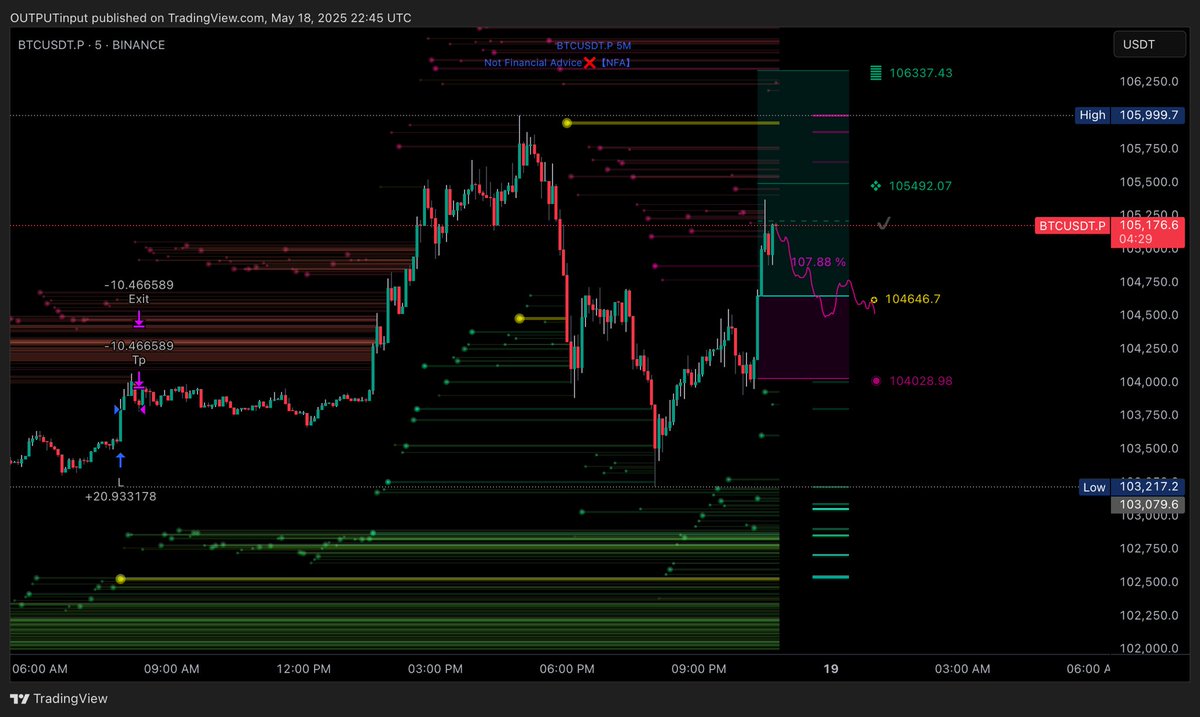This screenshot has height=717, width=1200.
Task: Click the yellow circle marker beside 104646.7
Action: click(874, 299)
